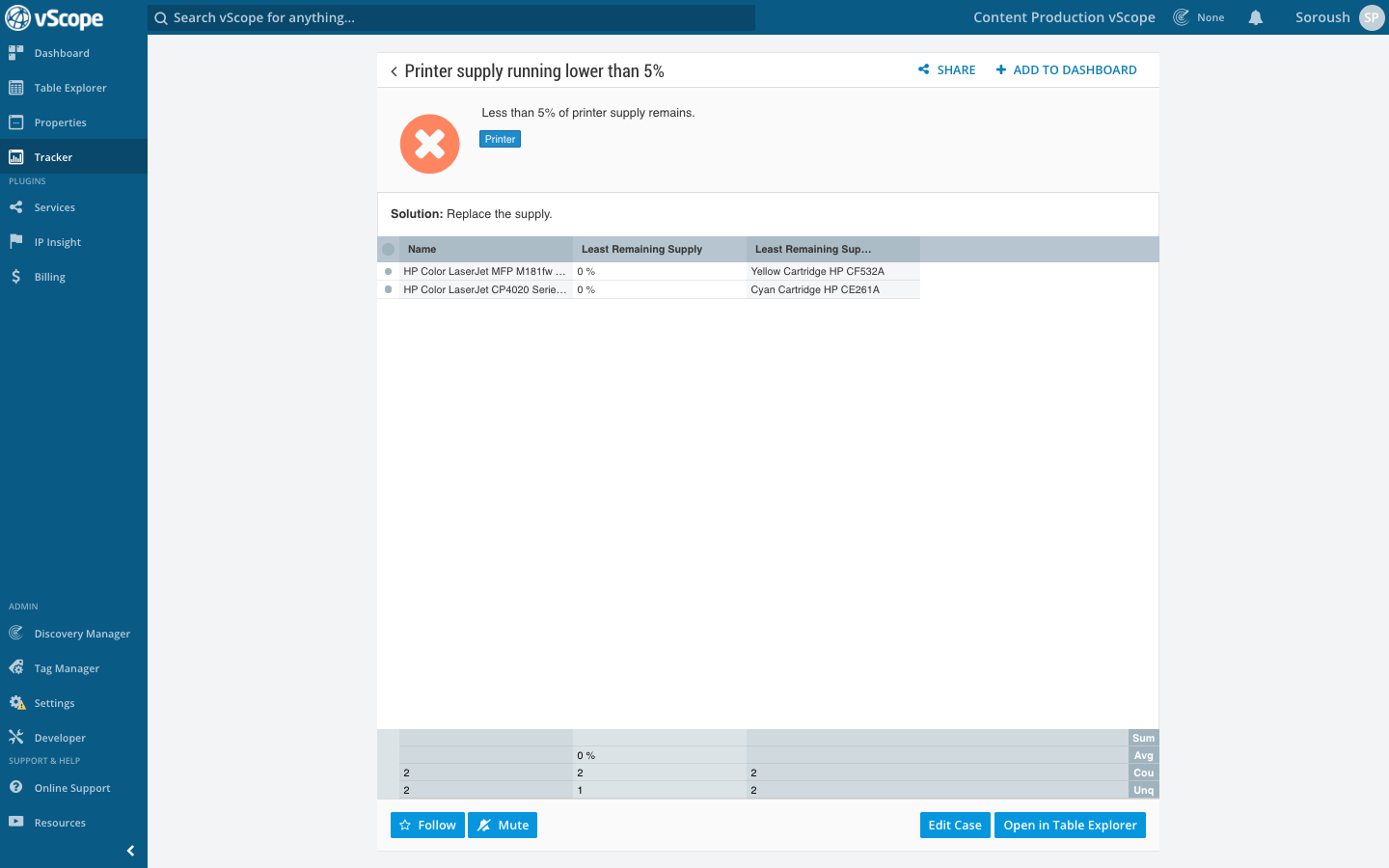The image size is (1389, 868).
Task: Click the Avg summary row label
Action: pyautogui.click(x=1143, y=755)
